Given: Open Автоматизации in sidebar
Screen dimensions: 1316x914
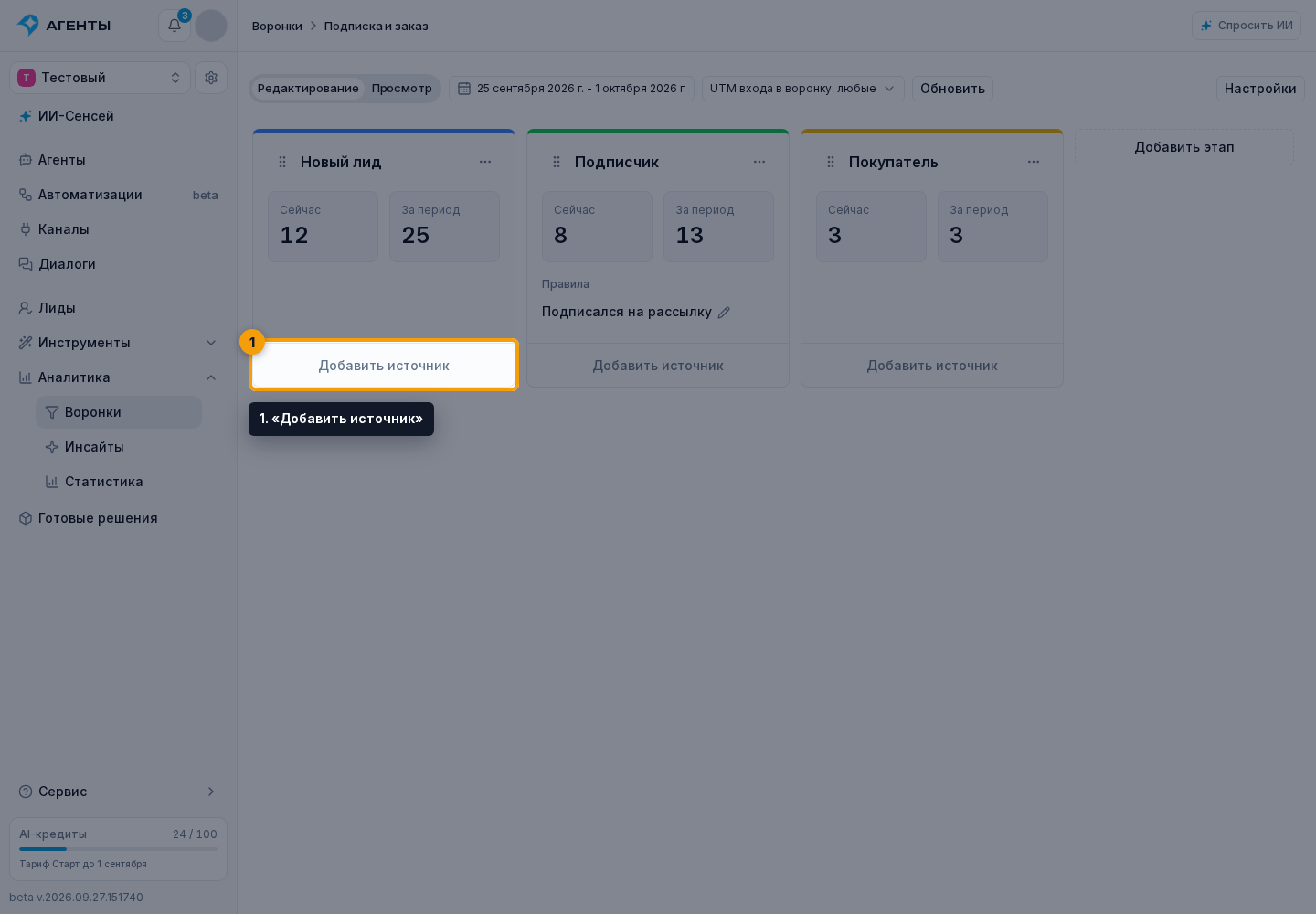Looking at the screenshot, I should tap(118, 195).
